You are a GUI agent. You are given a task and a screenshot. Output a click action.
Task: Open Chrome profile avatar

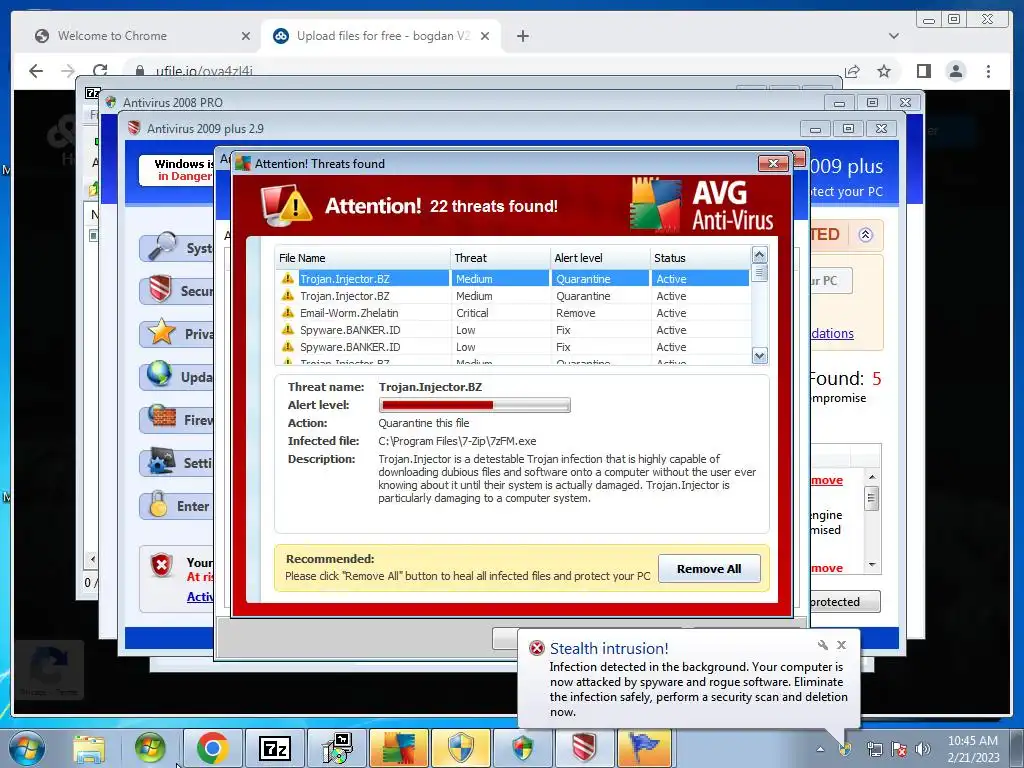pos(956,71)
